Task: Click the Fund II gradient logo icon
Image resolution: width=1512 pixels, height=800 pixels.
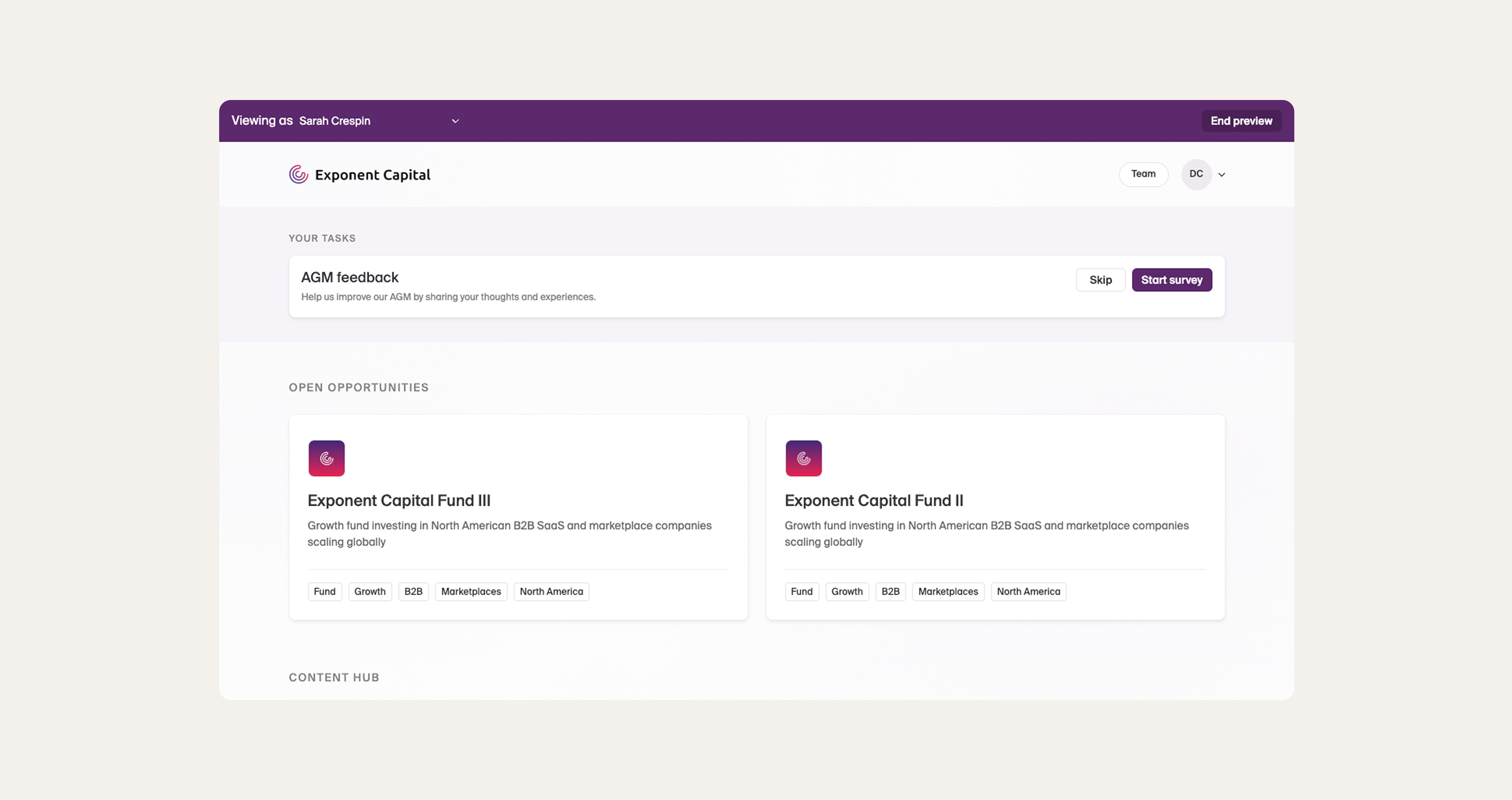Action: pyautogui.click(x=804, y=459)
